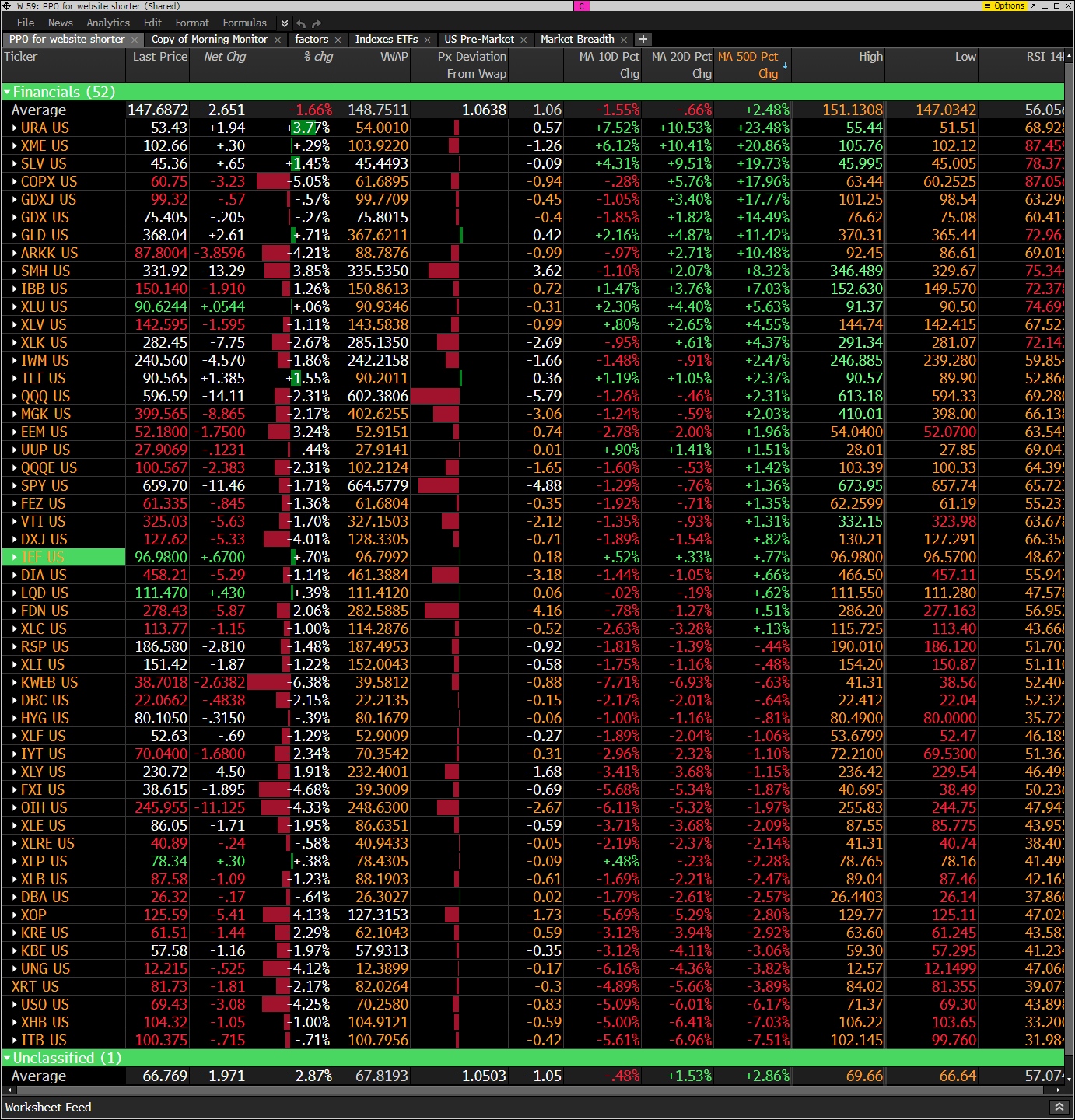
Task: Switch to the Indexes ETFs tab
Action: click(x=386, y=39)
